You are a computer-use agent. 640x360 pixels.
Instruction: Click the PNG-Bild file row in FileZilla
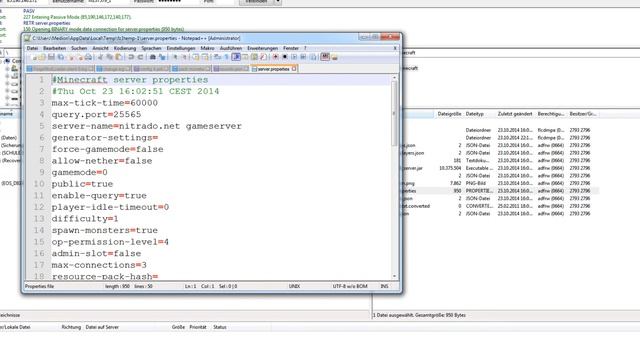(x=500, y=183)
